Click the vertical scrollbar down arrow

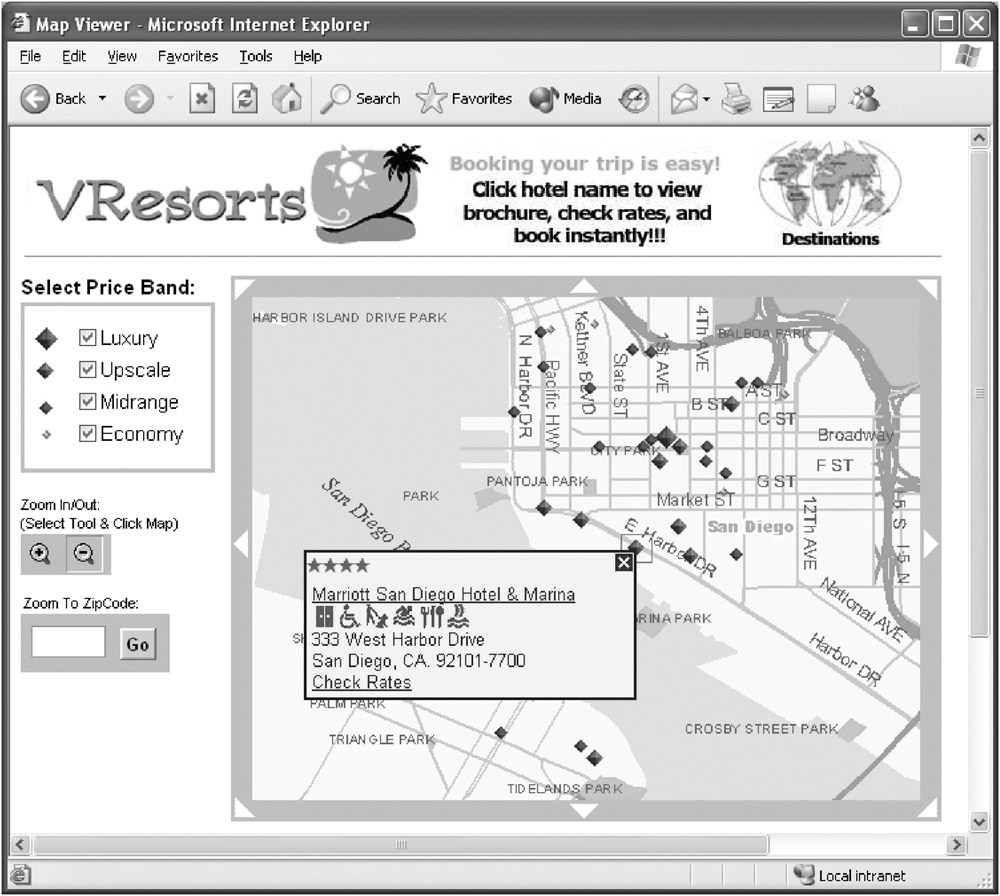tap(979, 821)
